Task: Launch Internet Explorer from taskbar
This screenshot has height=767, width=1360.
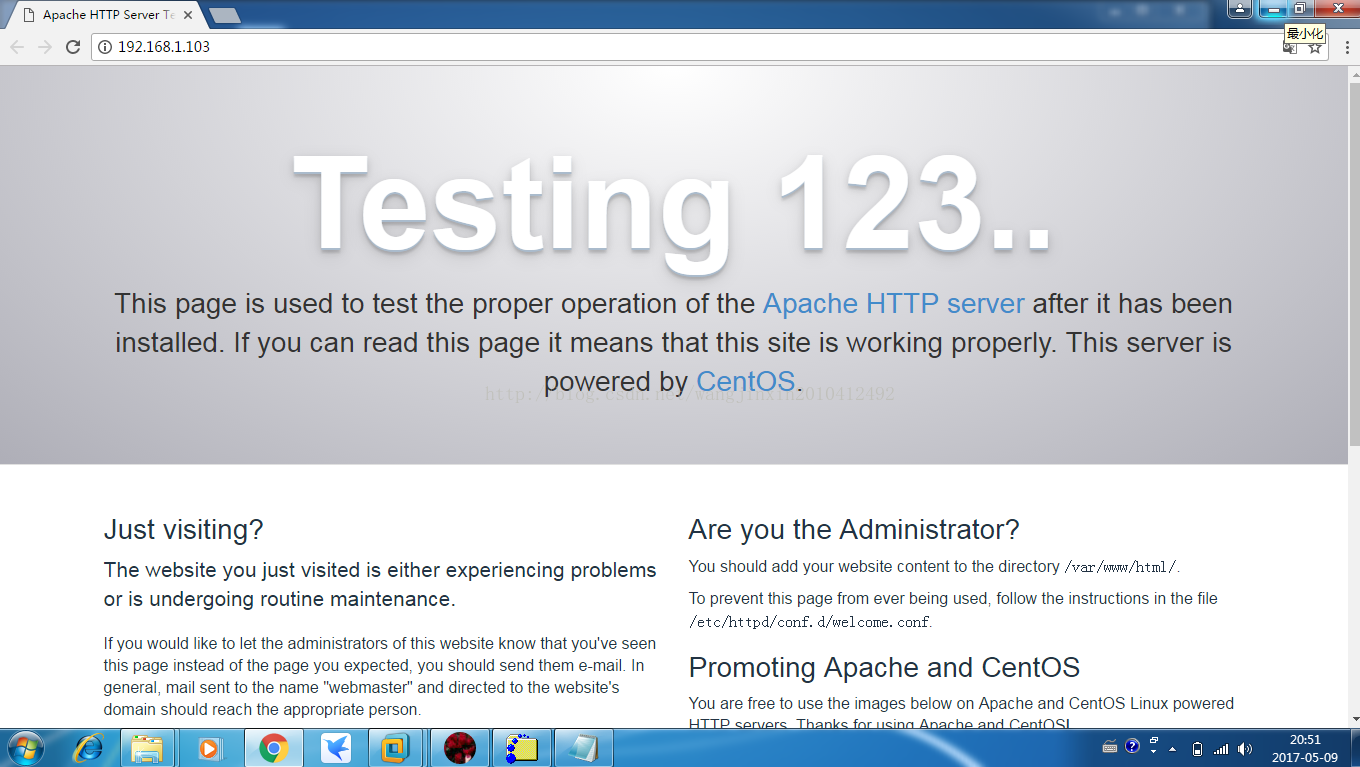Action: pos(89,748)
